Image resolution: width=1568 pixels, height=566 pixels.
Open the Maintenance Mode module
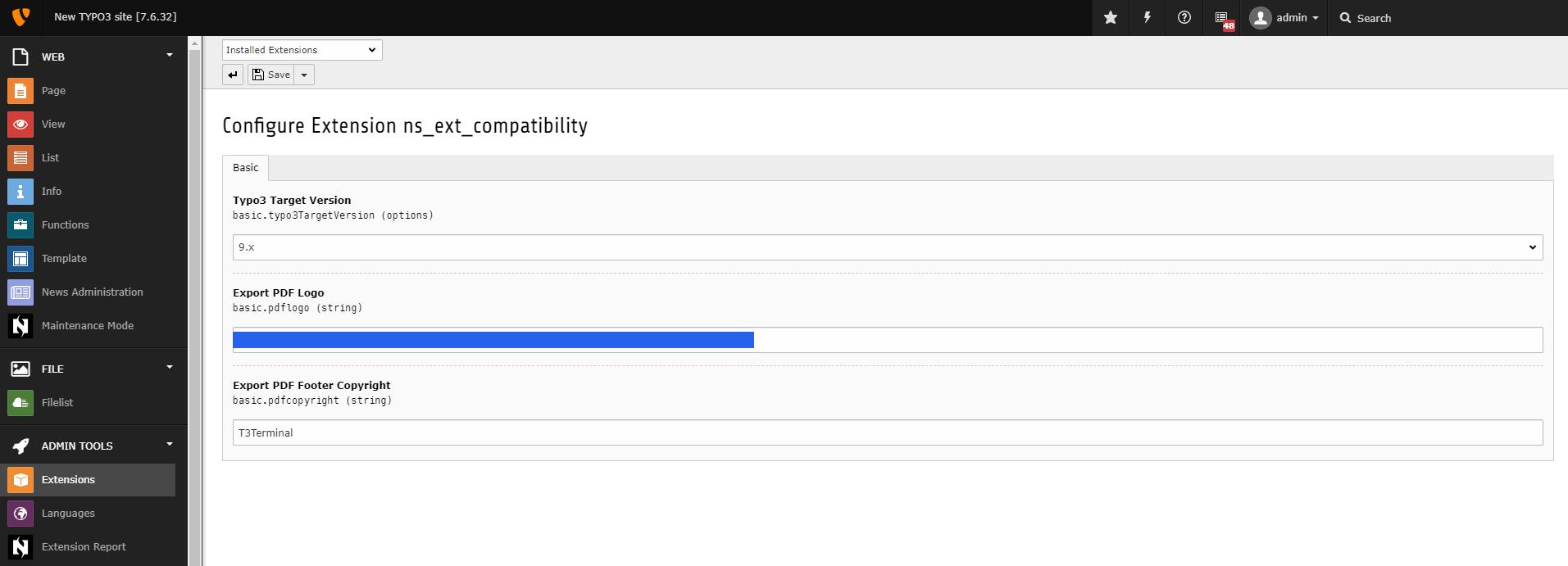click(88, 325)
